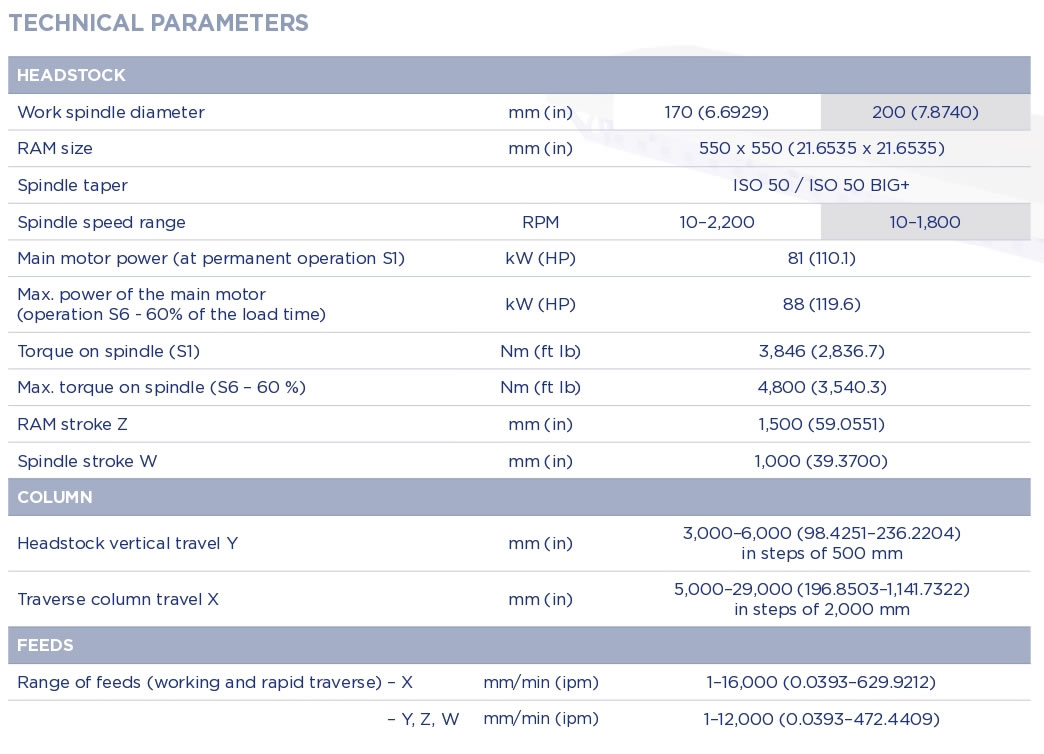Click the 170 (6.6929) spindle diameter cell
This screenshot has width=1044, height=754.
pos(716,112)
